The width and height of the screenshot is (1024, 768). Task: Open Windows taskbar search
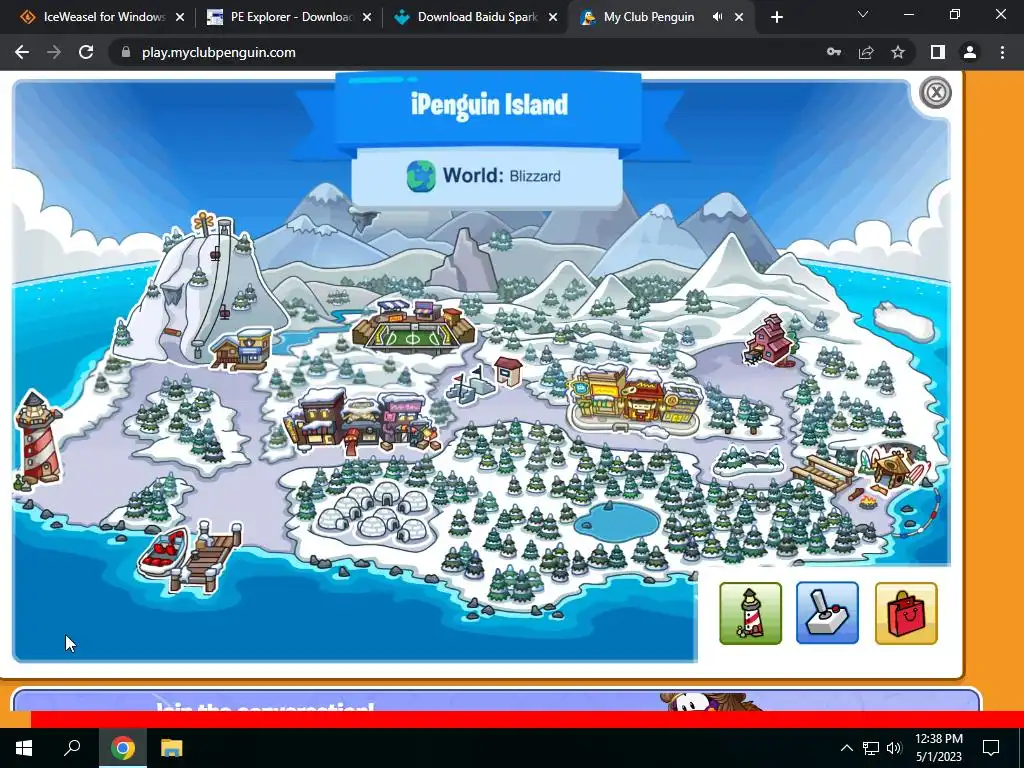(x=72, y=747)
